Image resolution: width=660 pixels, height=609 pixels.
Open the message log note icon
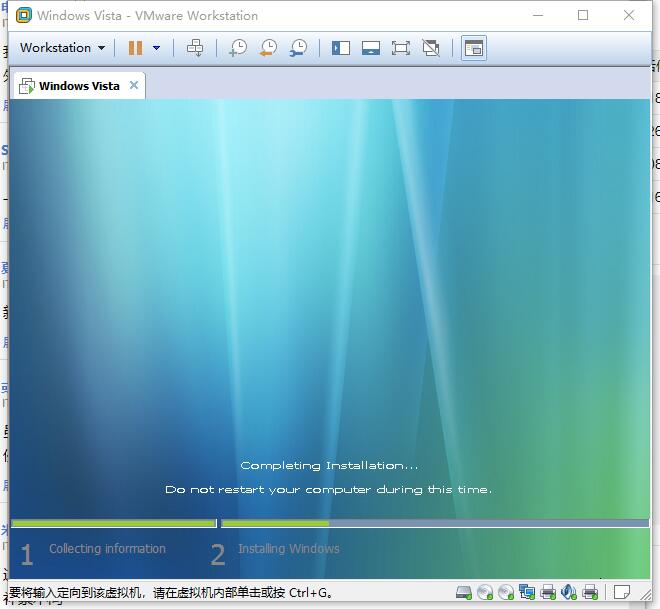coord(622,592)
